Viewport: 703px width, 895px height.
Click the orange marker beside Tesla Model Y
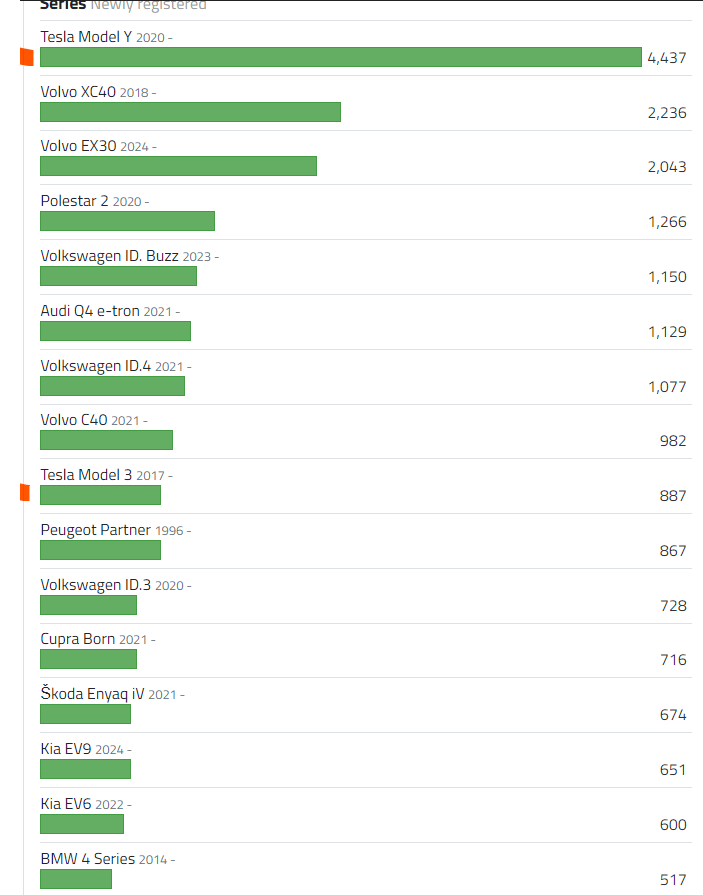coord(27,58)
